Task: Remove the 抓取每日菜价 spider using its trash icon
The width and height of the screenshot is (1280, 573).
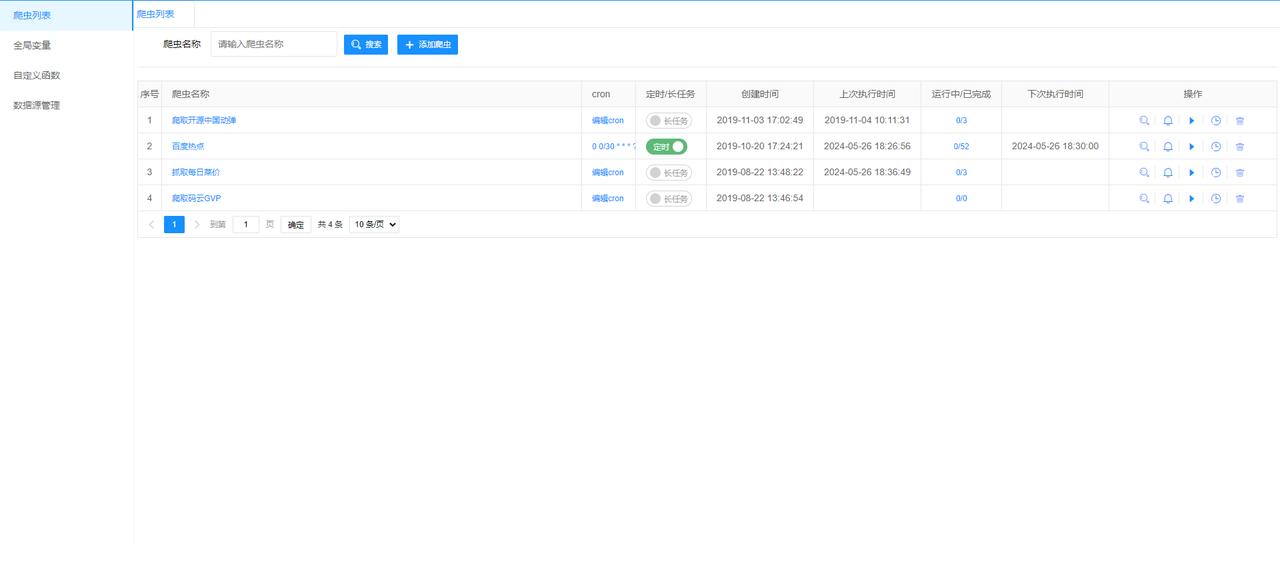Action: point(1240,173)
